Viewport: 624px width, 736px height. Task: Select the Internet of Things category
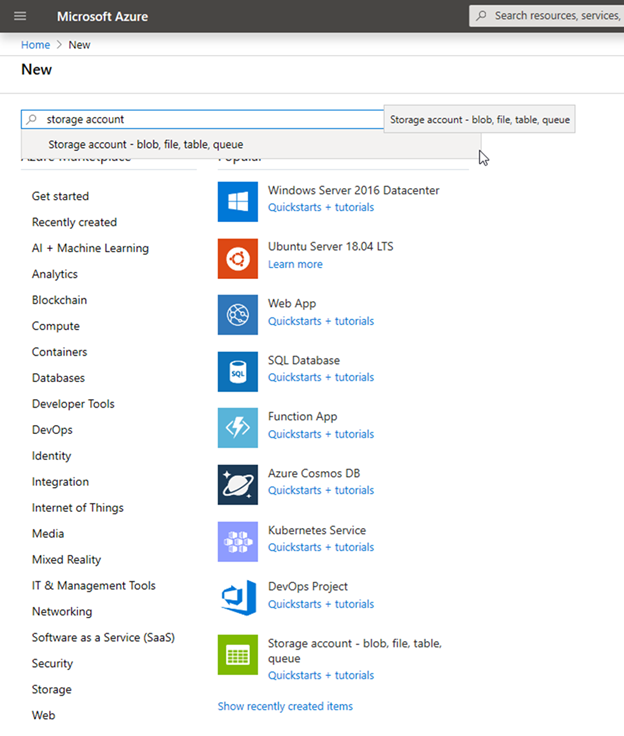click(77, 508)
